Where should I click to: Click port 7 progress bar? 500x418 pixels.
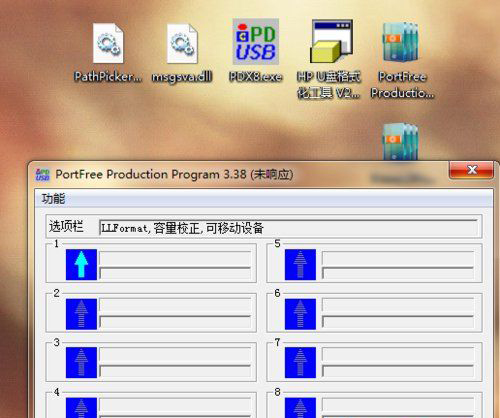[398, 371]
